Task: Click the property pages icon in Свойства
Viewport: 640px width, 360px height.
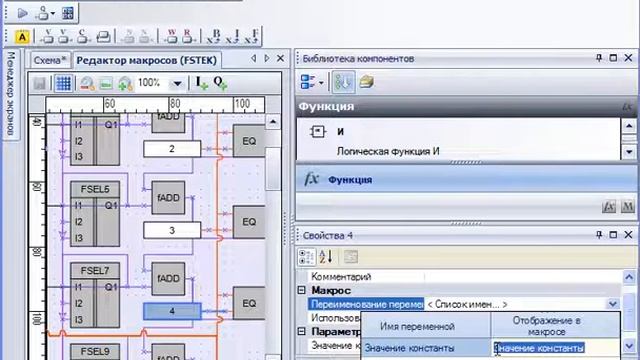Action: click(x=350, y=257)
